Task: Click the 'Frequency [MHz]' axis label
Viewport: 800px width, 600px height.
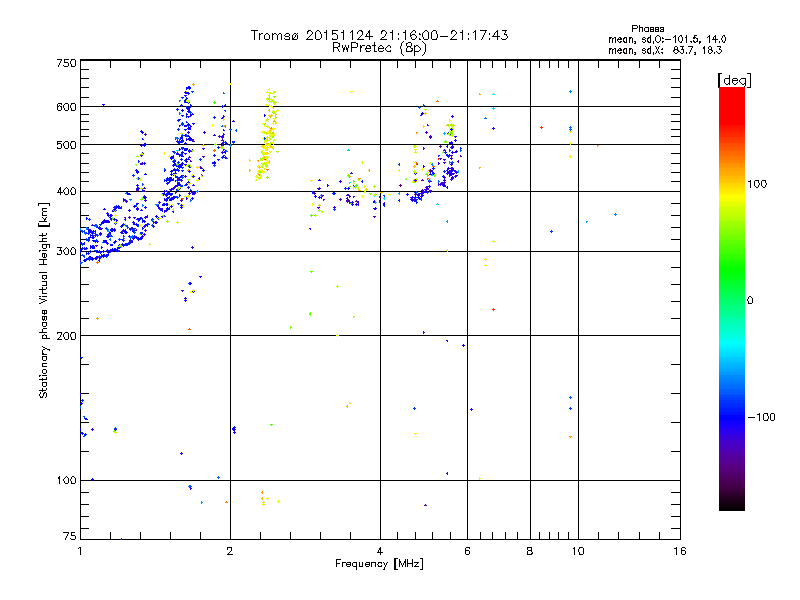Action: [379, 564]
